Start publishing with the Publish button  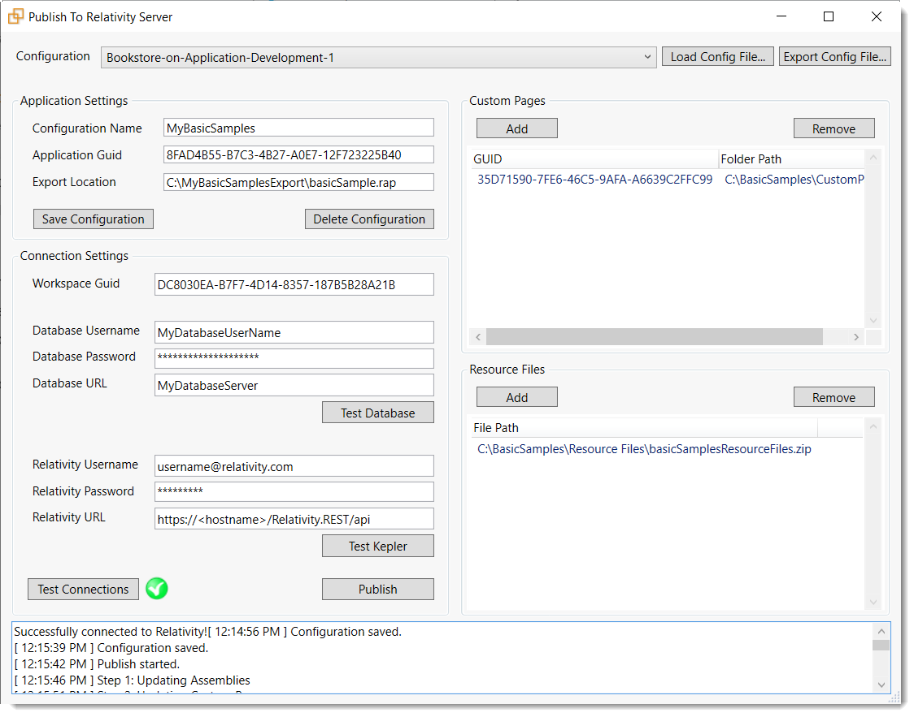(x=378, y=589)
